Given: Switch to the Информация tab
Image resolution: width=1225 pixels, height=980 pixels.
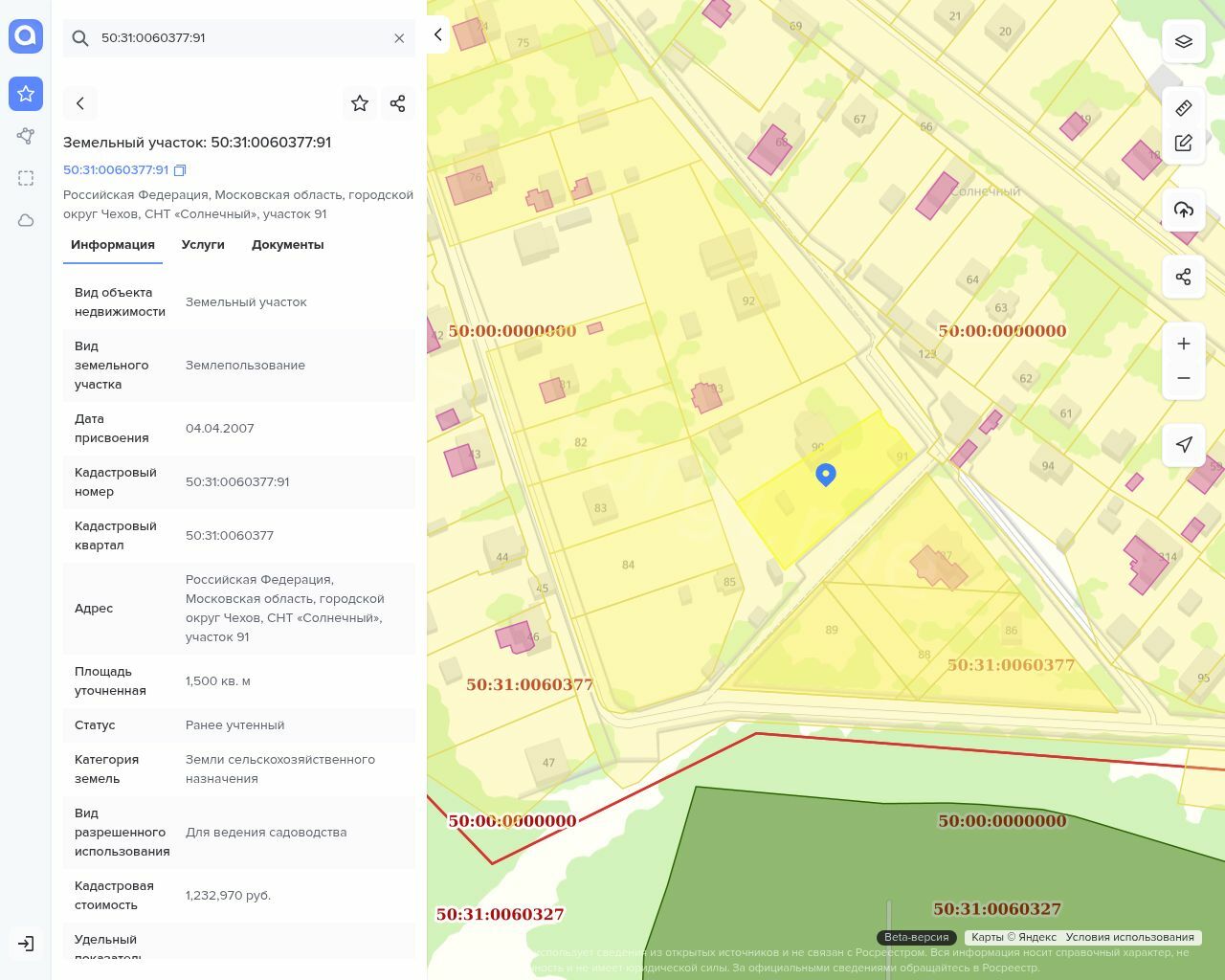Looking at the screenshot, I should (x=113, y=245).
